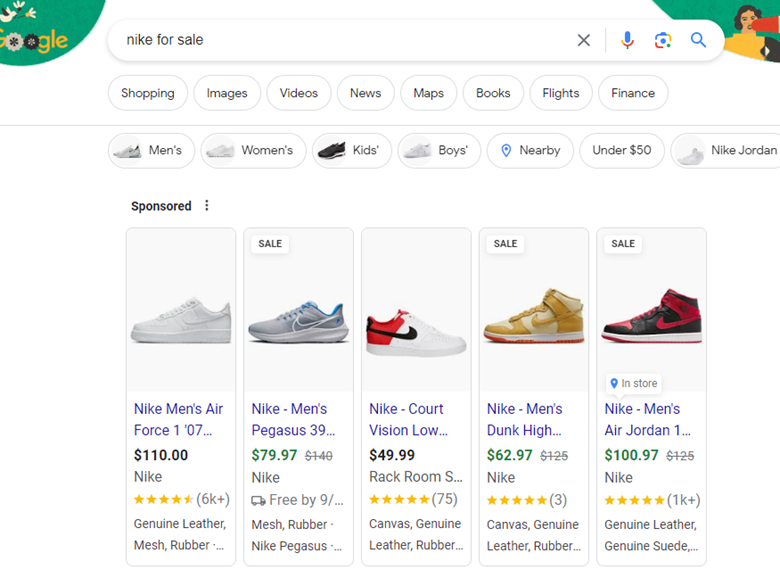Click the Free by 9/ delivery truck icon

coord(258,500)
